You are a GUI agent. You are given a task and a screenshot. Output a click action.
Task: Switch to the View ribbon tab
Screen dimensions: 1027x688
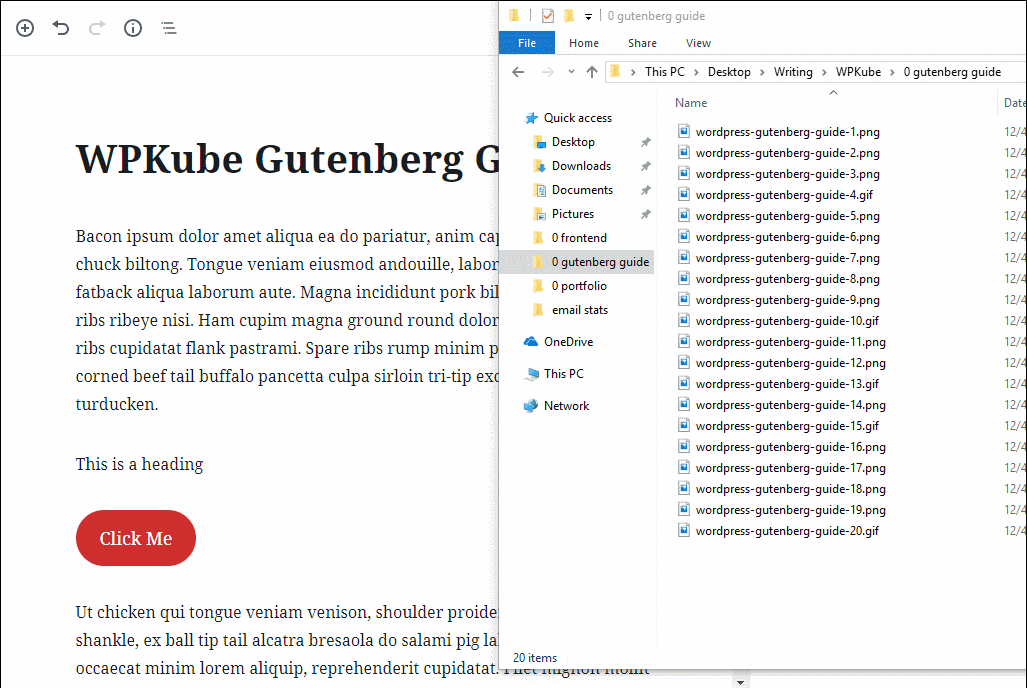coord(698,43)
